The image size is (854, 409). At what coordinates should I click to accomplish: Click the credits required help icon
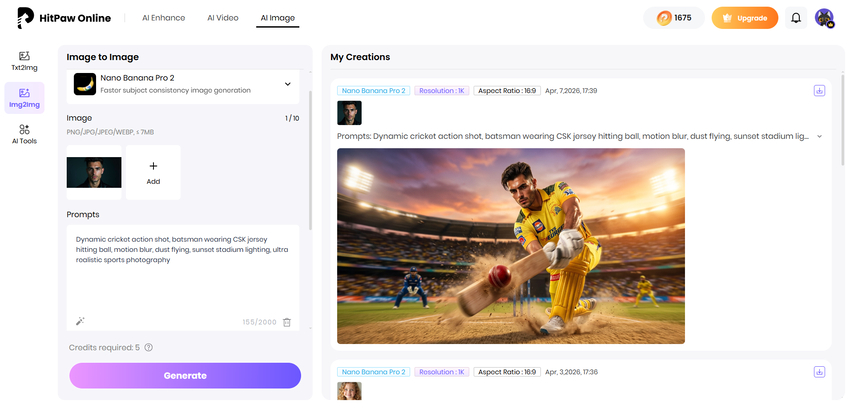coord(148,347)
